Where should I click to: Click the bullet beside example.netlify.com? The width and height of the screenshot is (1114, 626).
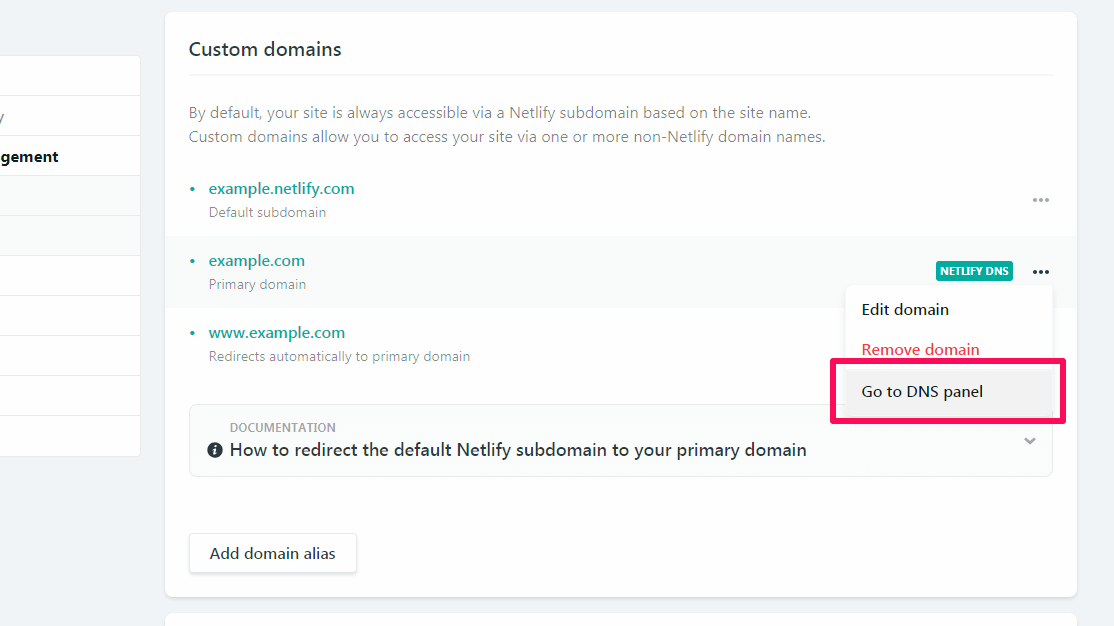(193, 188)
